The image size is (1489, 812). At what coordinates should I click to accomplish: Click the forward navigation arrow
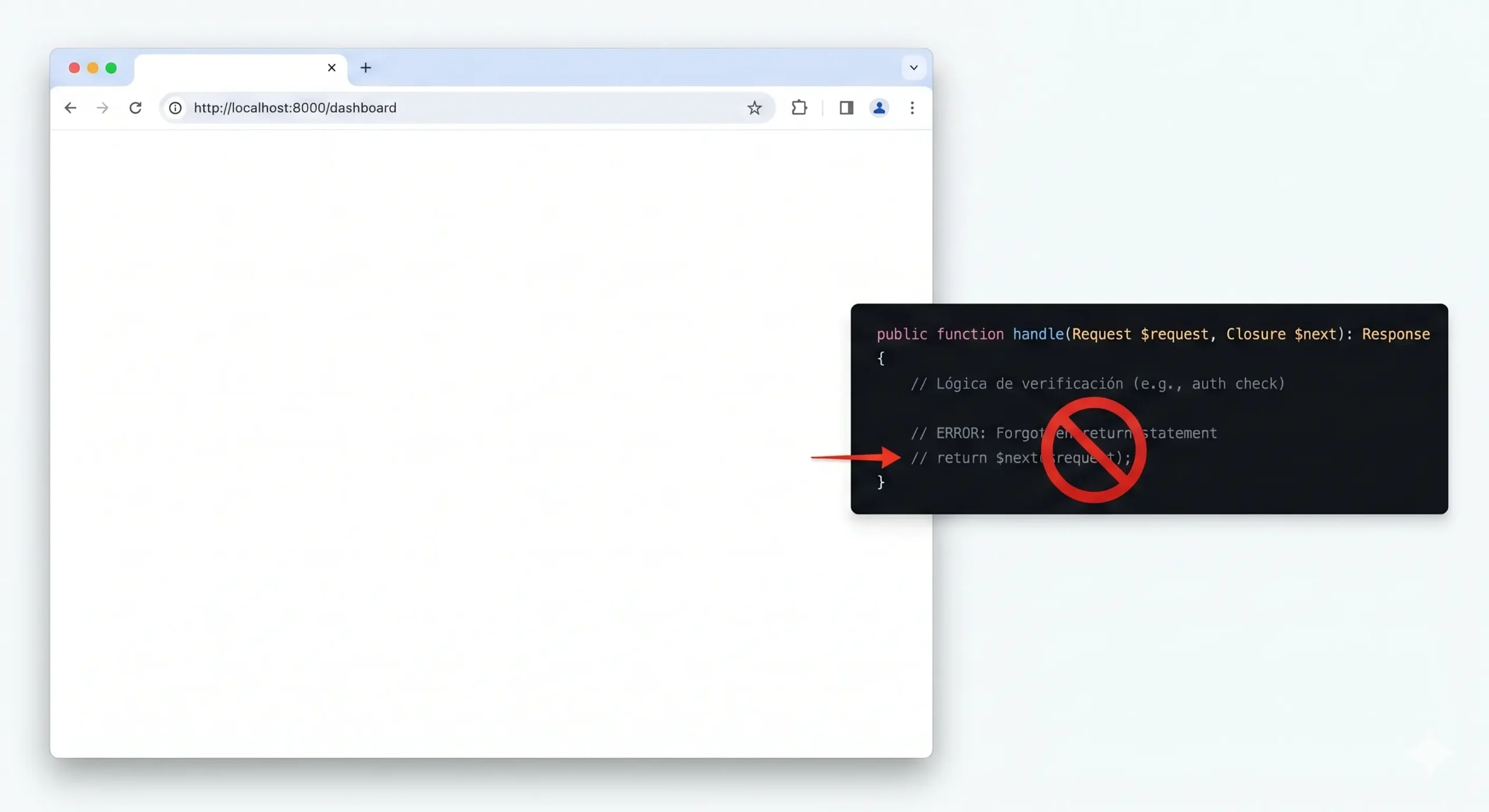point(102,108)
